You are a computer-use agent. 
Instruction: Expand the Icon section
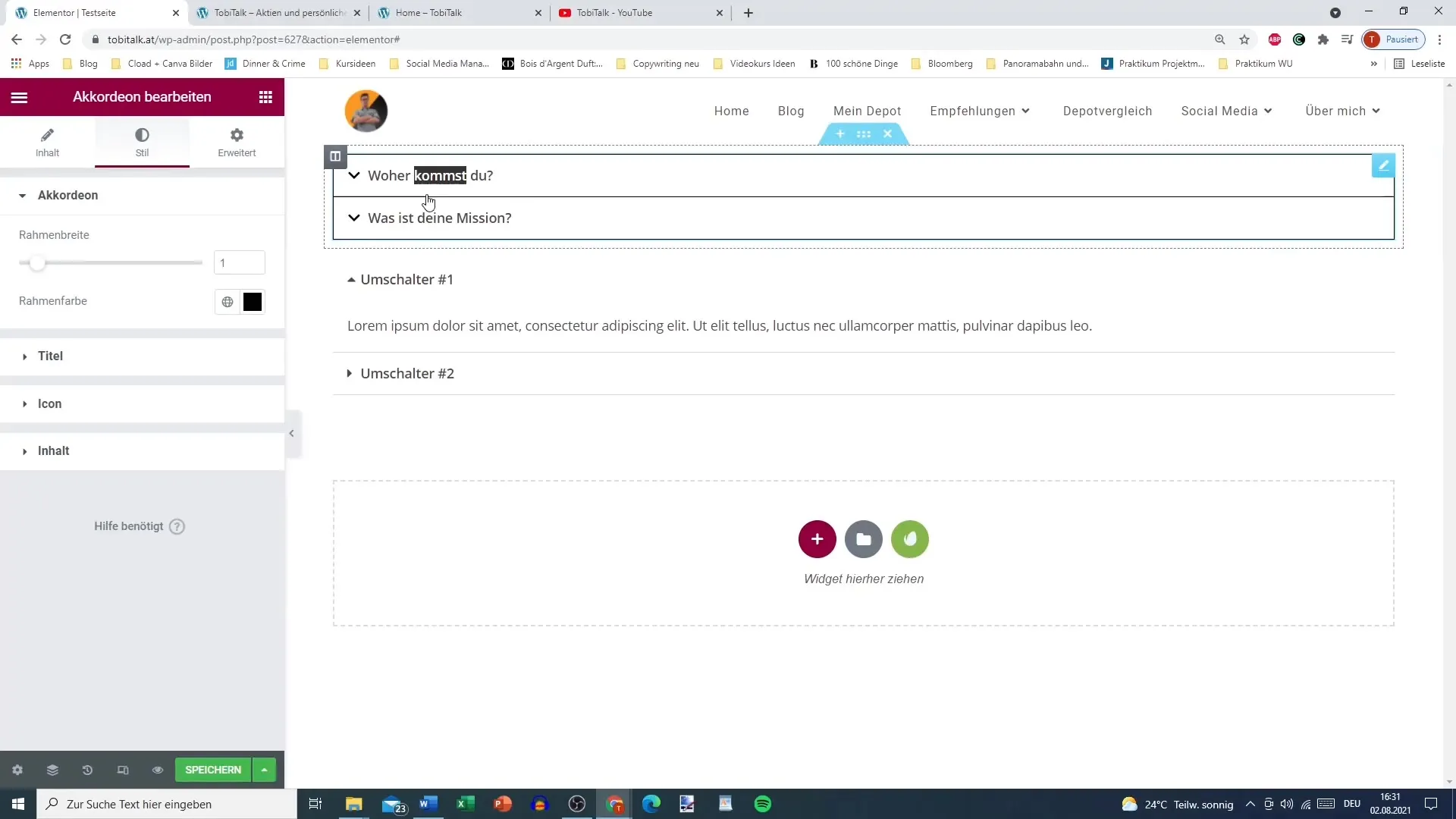pyautogui.click(x=142, y=404)
